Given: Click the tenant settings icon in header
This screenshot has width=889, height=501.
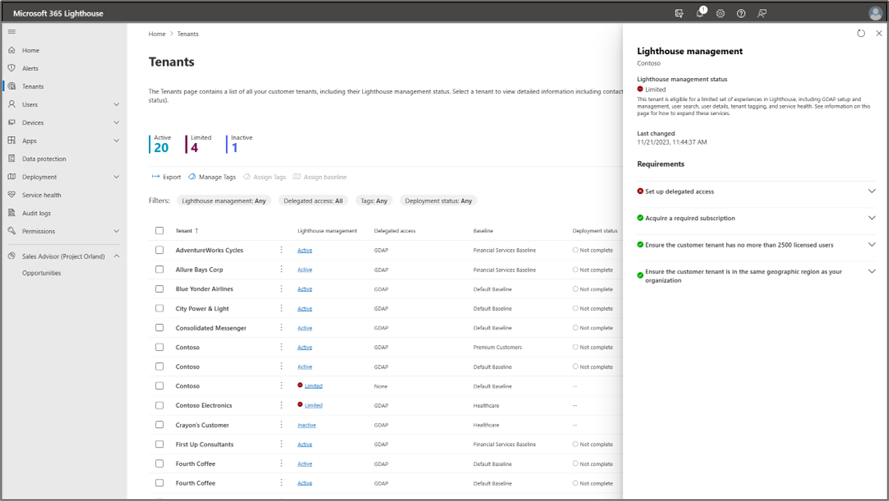Looking at the screenshot, I should [x=679, y=13].
